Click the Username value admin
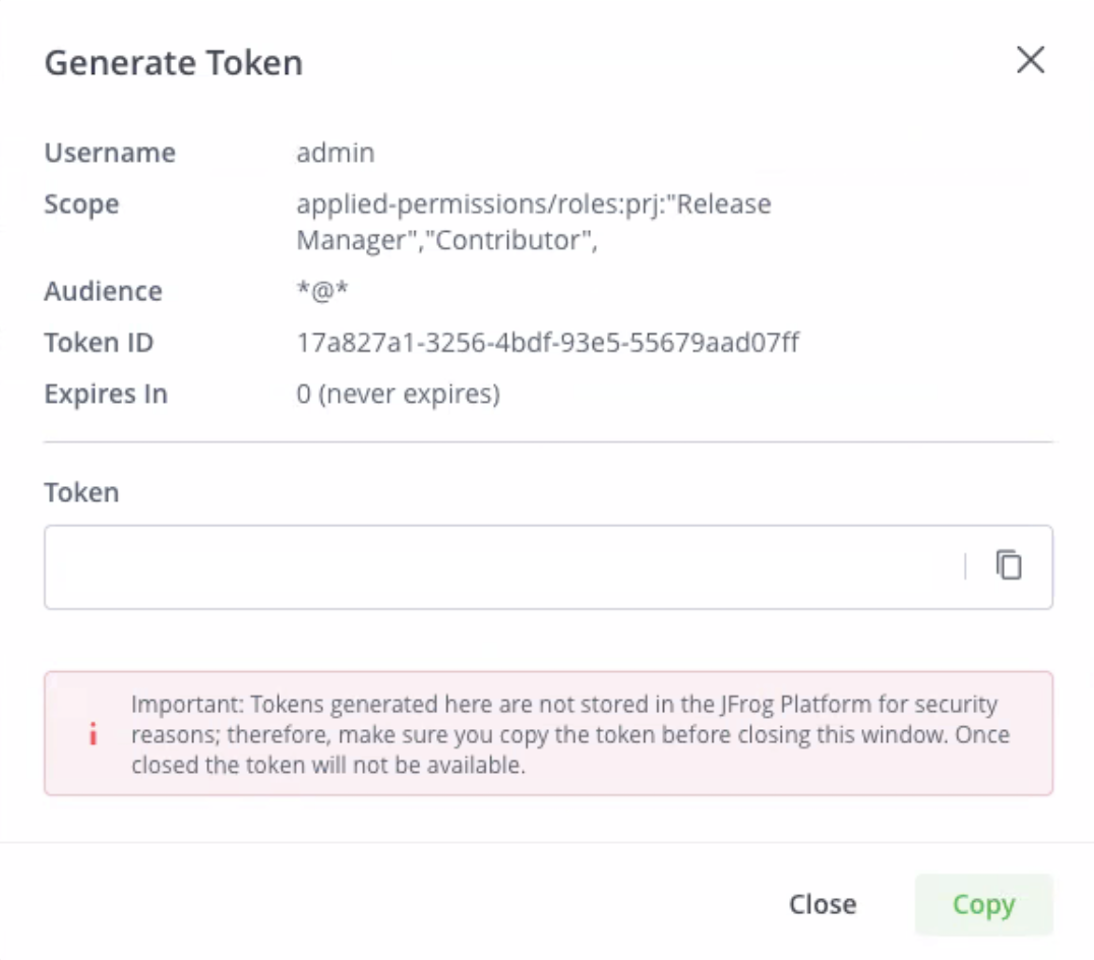Screen dimensions: 1094x960 point(335,152)
